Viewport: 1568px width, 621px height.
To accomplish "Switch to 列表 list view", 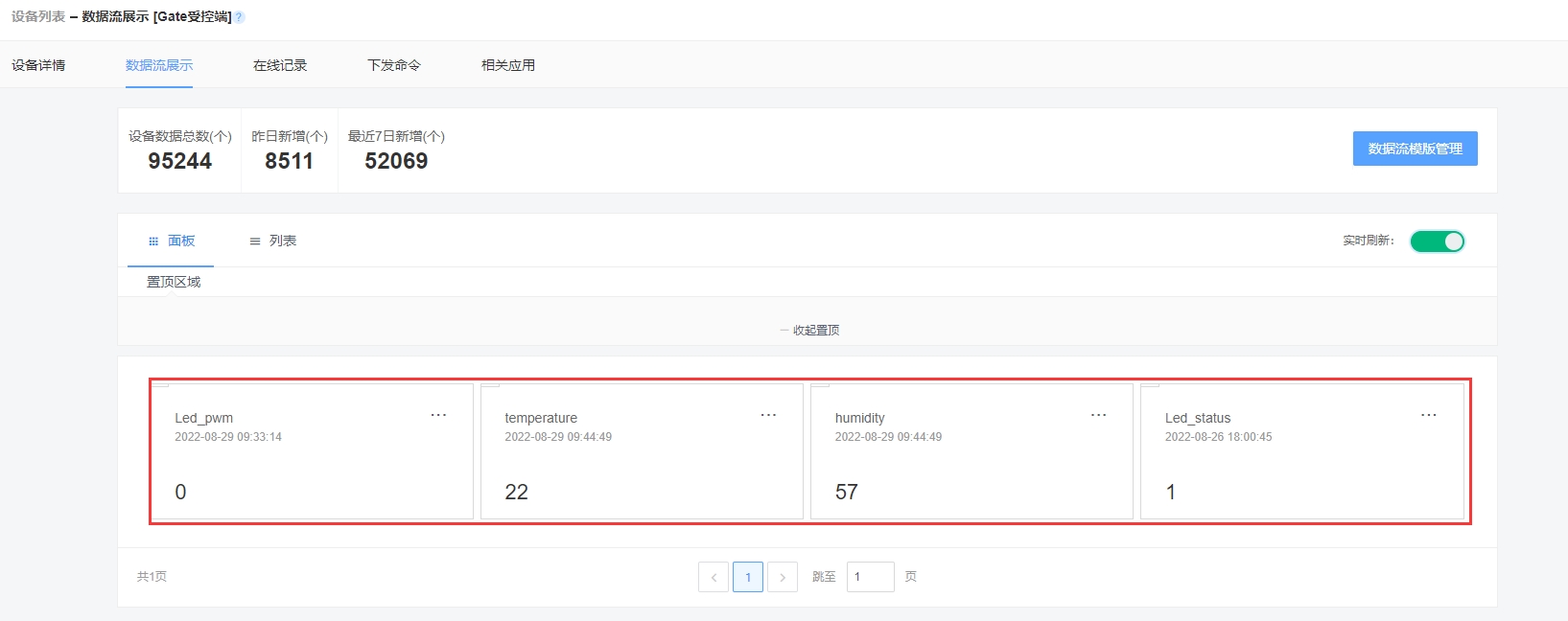I will [273, 241].
